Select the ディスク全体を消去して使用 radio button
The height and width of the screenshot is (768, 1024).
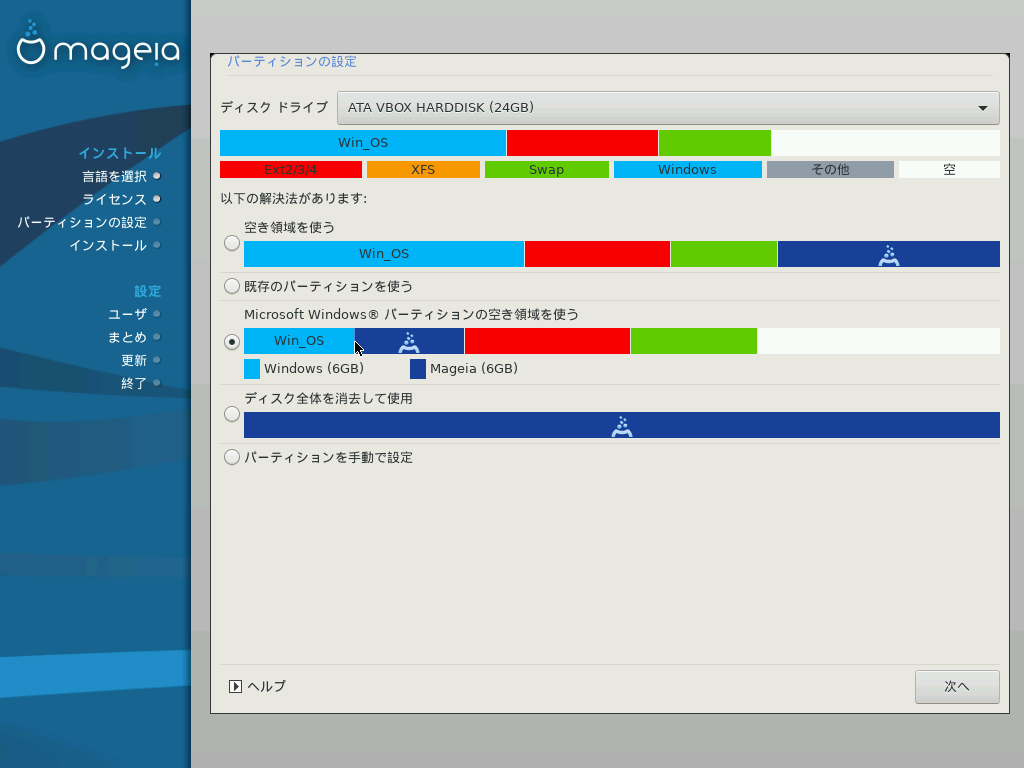pos(232,414)
